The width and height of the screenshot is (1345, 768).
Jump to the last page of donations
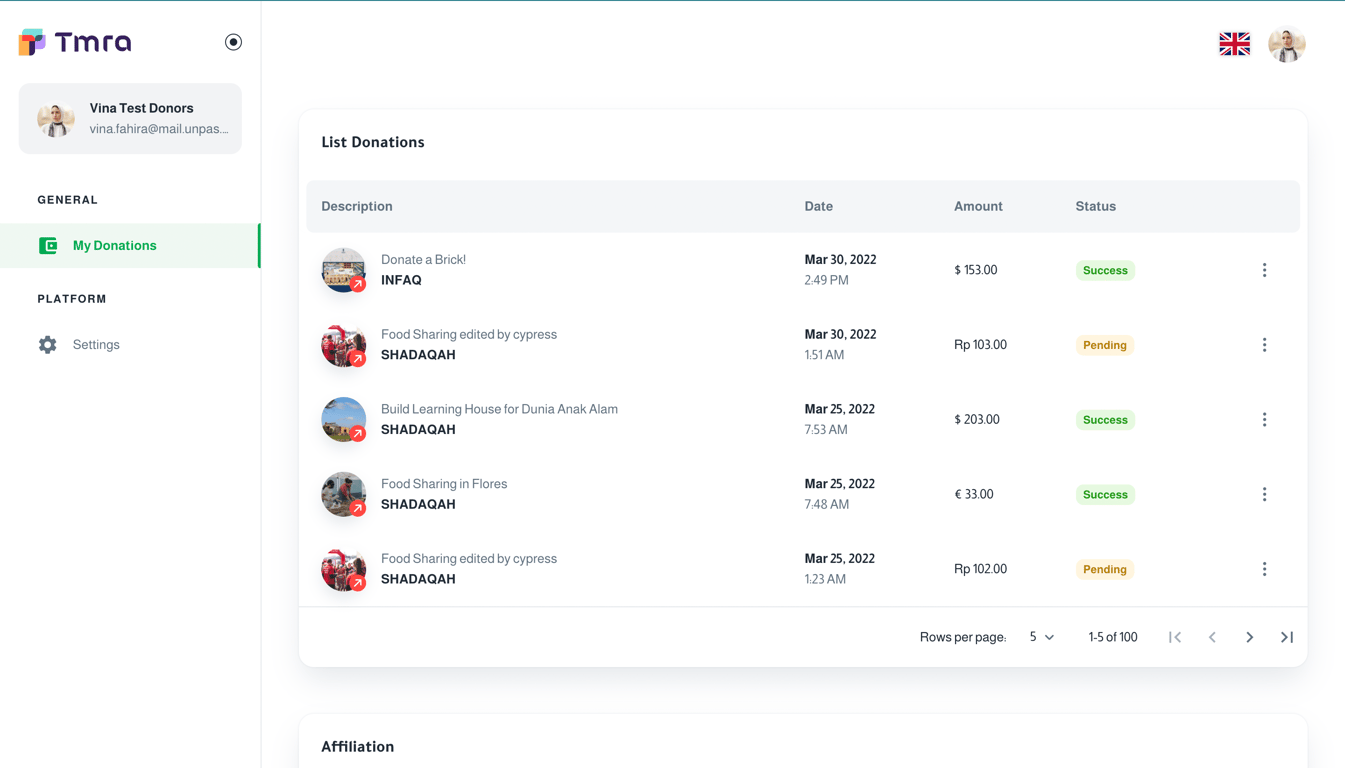1287,637
